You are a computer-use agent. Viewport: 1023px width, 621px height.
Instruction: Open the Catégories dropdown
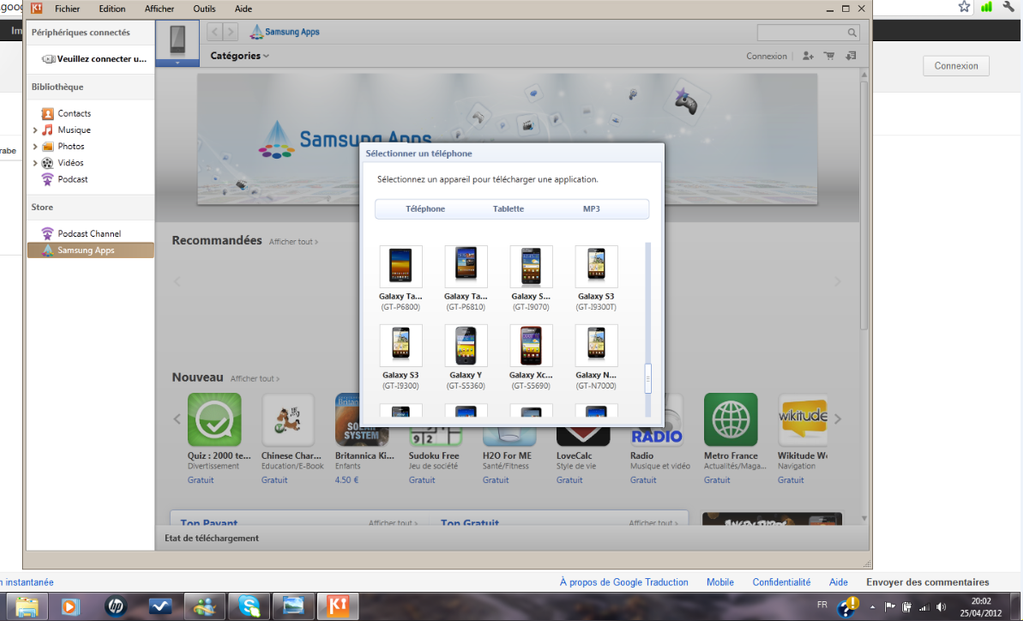pyautogui.click(x=239, y=56)
